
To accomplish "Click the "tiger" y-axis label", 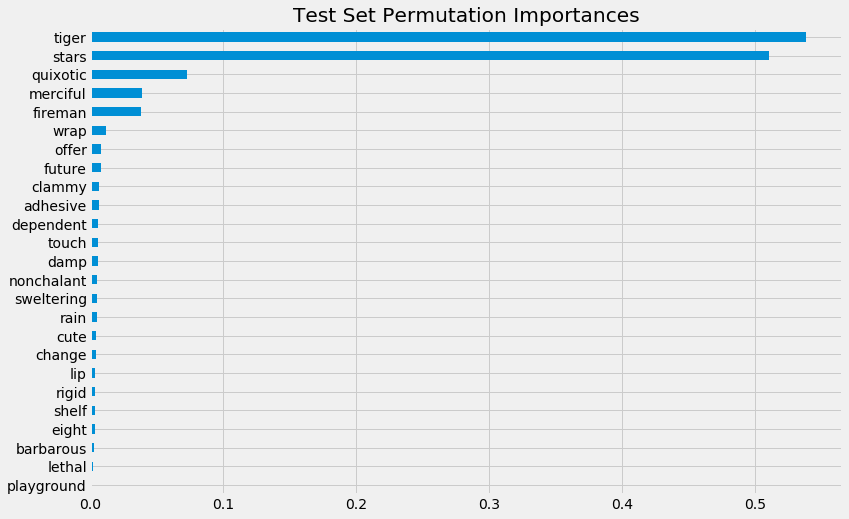I will click(x=70, y=38).
